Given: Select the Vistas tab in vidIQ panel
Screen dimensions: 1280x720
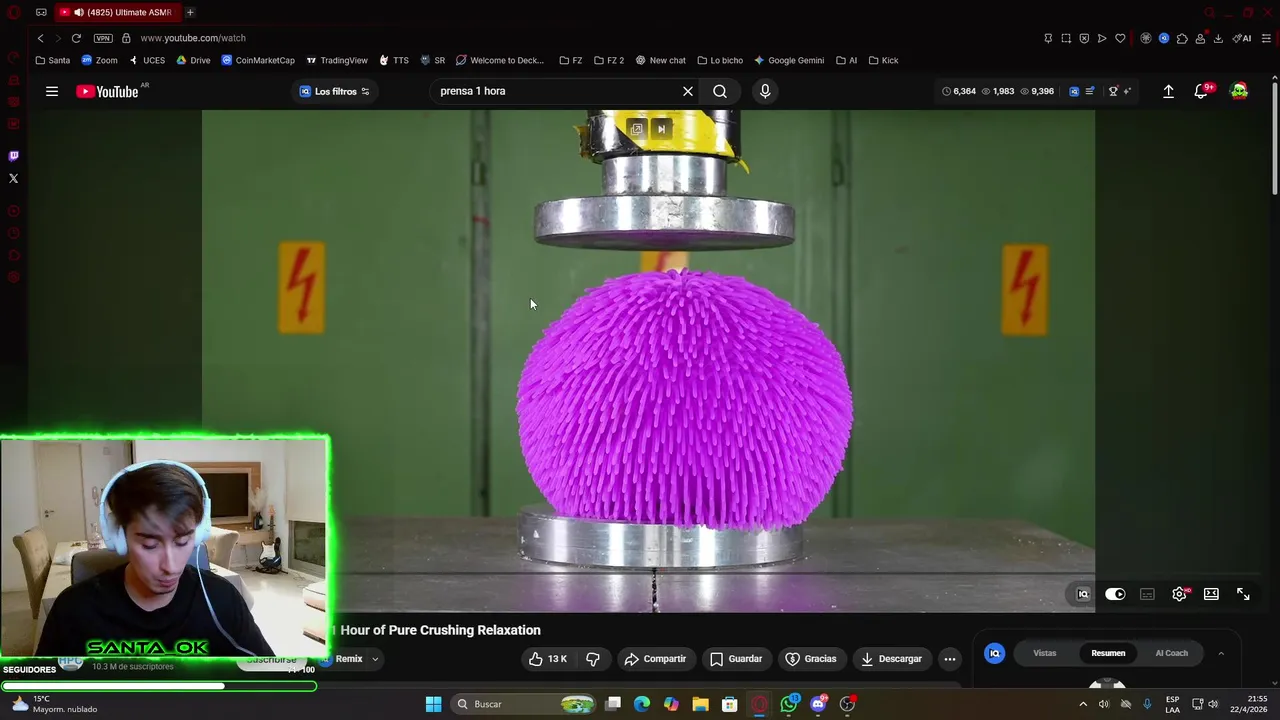Looking at the screenshot, I should pyautogui.click(x=1045, y=653).
